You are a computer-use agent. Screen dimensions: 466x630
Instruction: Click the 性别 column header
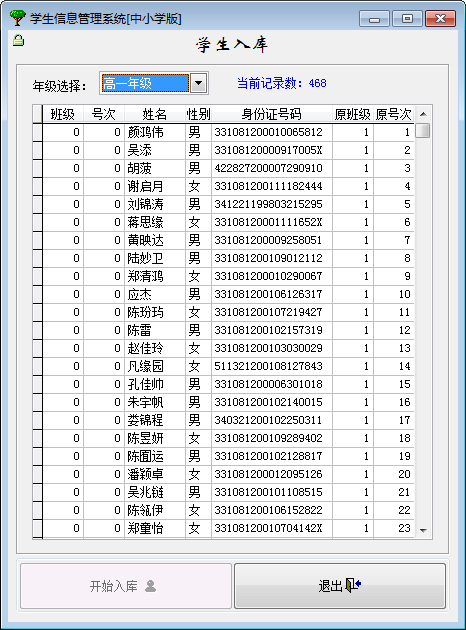198,114
